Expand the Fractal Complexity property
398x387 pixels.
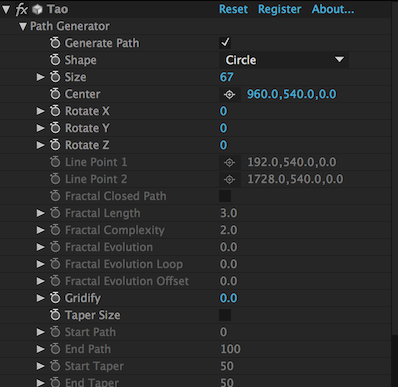point(40,230)
